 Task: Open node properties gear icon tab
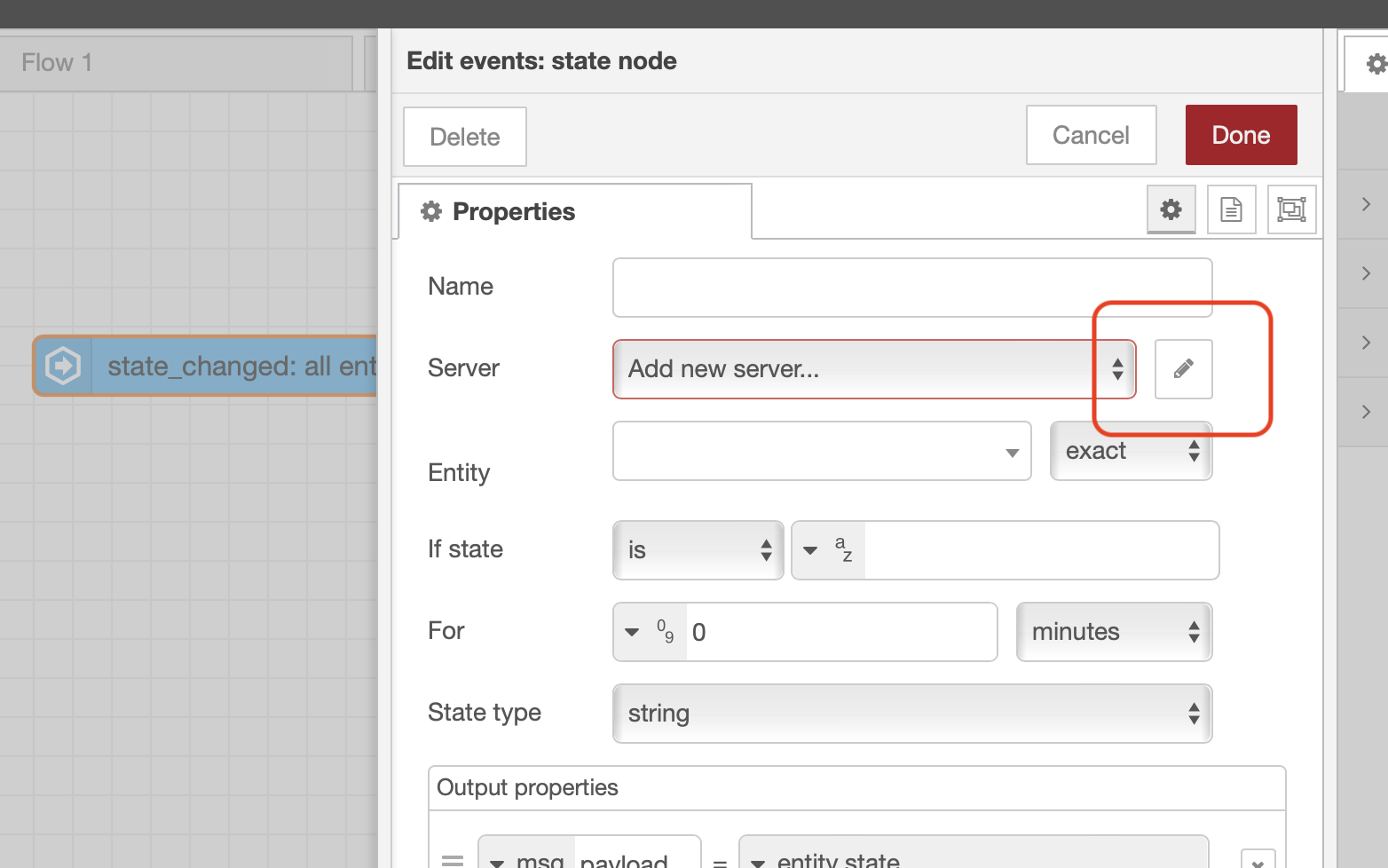tap(1171, 209)
